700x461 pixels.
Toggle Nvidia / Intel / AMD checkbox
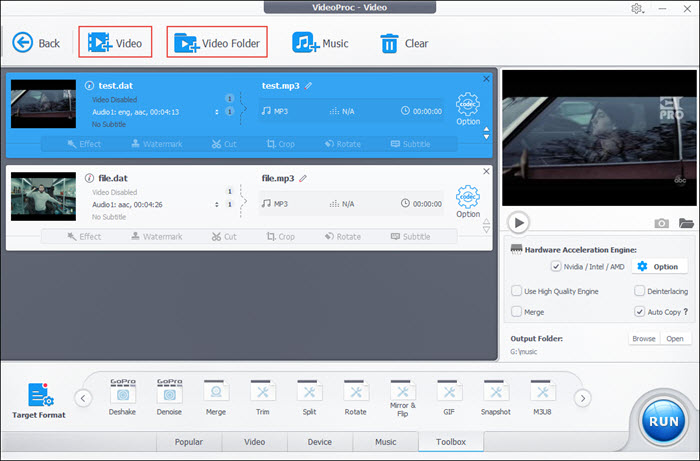coord(556,266)
